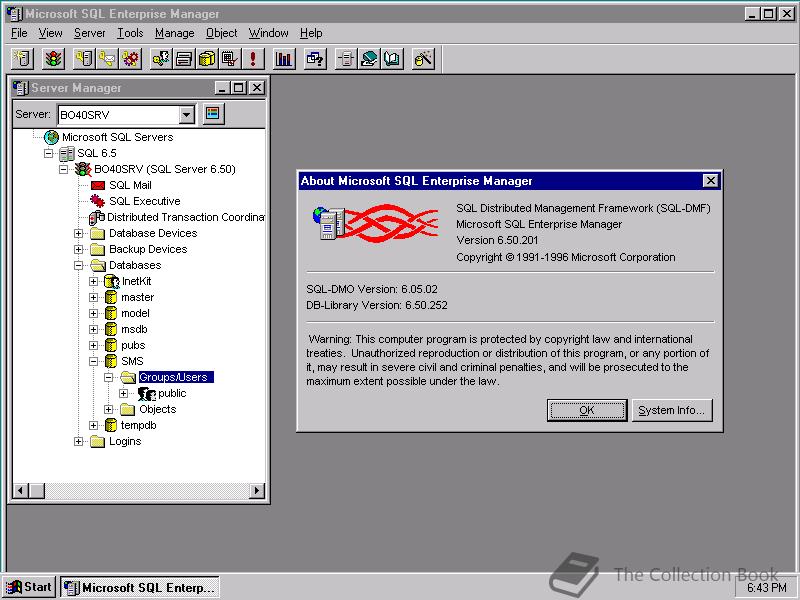Click the 6:43 PM taskbar clock
The image size is (800, 600).
pyautogui.click(x=767, y=588)
